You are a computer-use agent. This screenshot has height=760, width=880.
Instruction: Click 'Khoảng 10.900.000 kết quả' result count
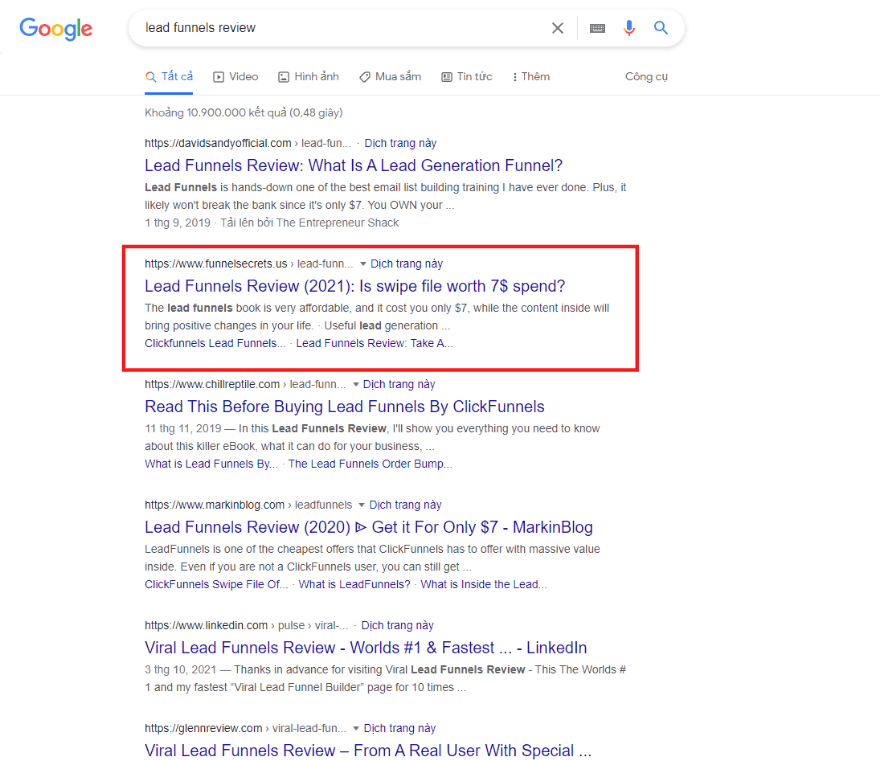(216, 113)
